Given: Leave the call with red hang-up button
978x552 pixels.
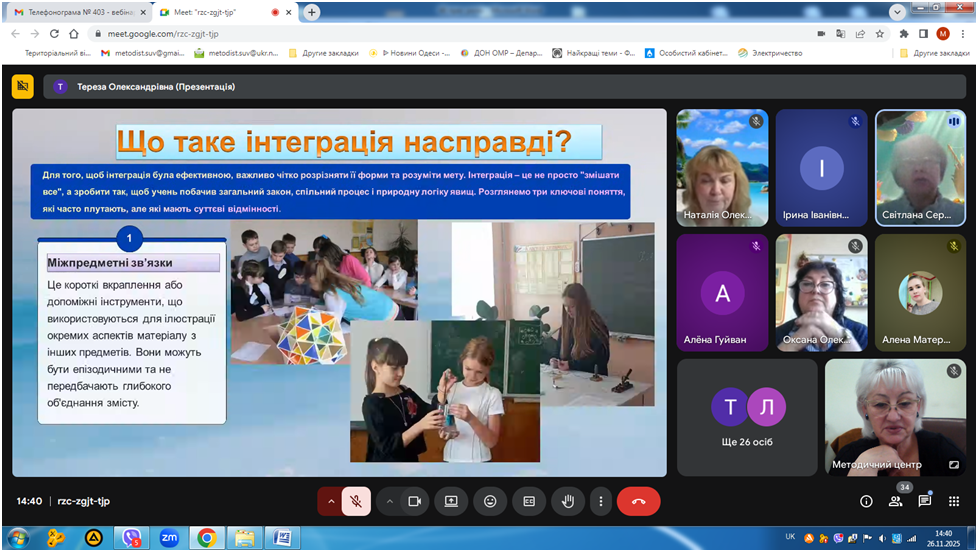Looking at the screenshot, I should [x=638, y=501].
